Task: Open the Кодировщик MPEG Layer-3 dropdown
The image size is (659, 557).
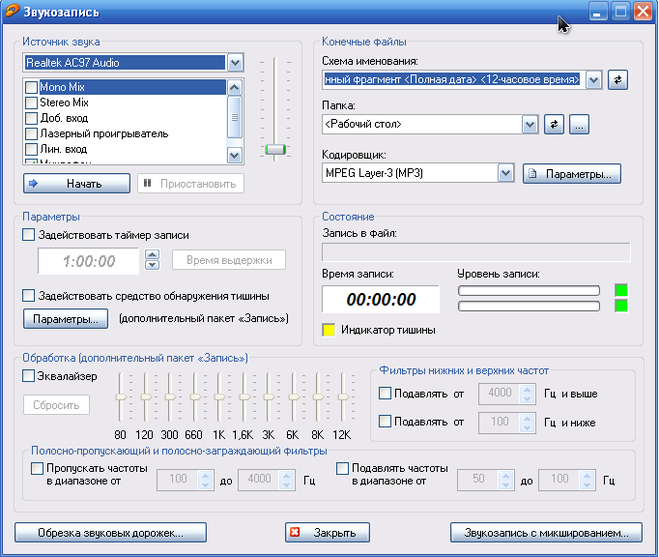Action: [506, 173]
